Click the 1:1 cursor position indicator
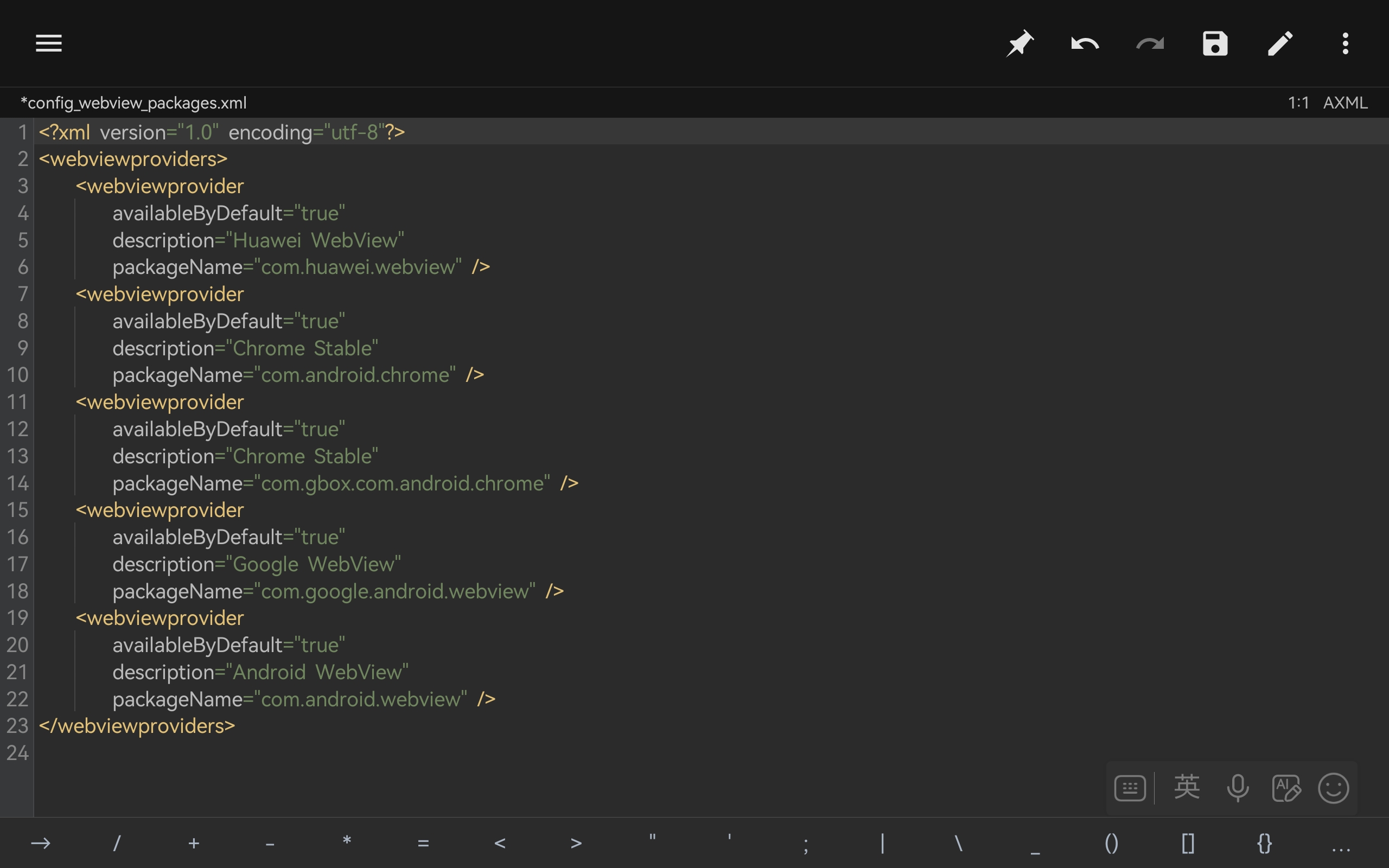Screen dimensions: 1389x868 (x=1298, y=103)
